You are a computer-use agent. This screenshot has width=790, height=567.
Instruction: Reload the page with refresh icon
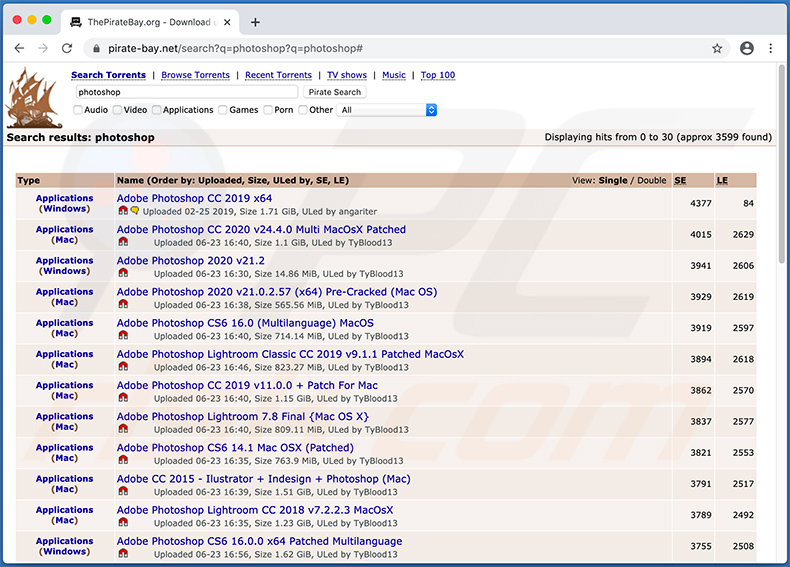67,48
